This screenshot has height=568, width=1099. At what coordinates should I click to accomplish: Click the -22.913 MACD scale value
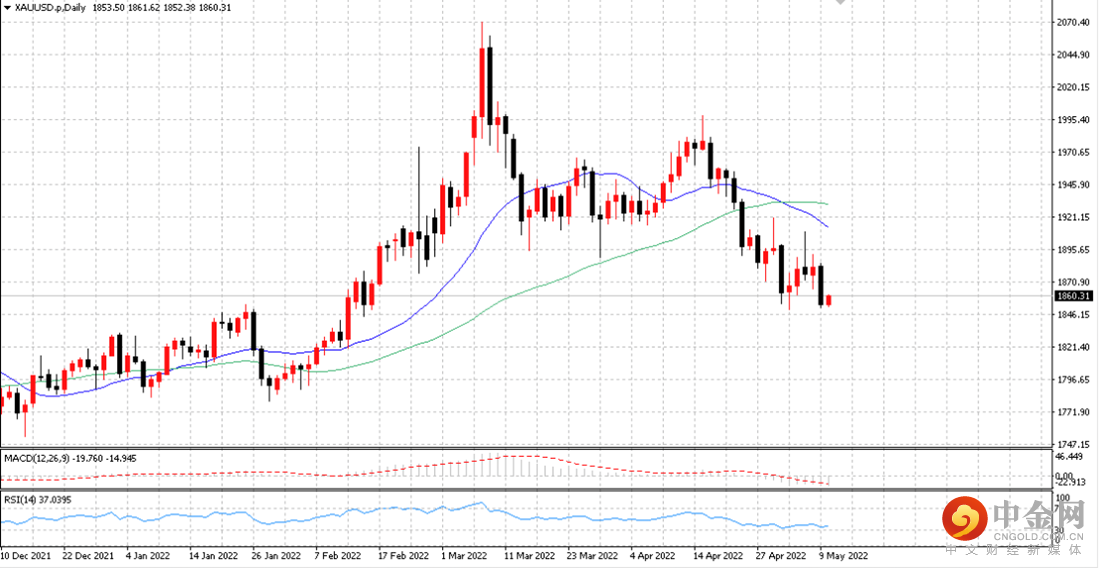1072,482
